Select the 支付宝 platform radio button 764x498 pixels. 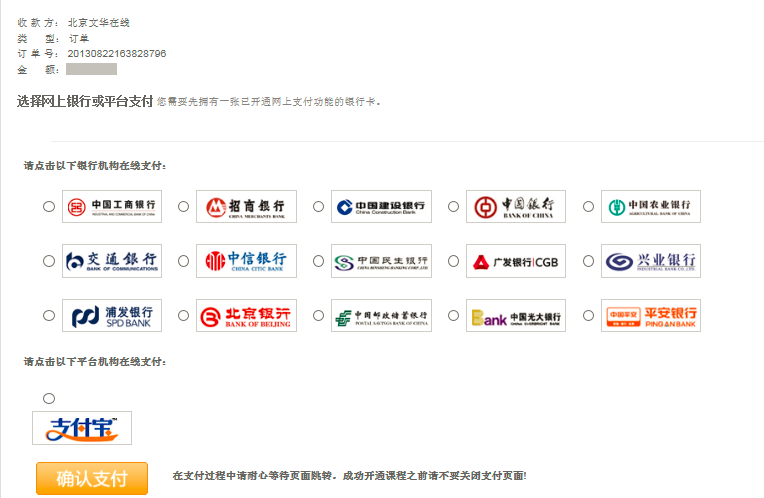[x=49, y=399]
